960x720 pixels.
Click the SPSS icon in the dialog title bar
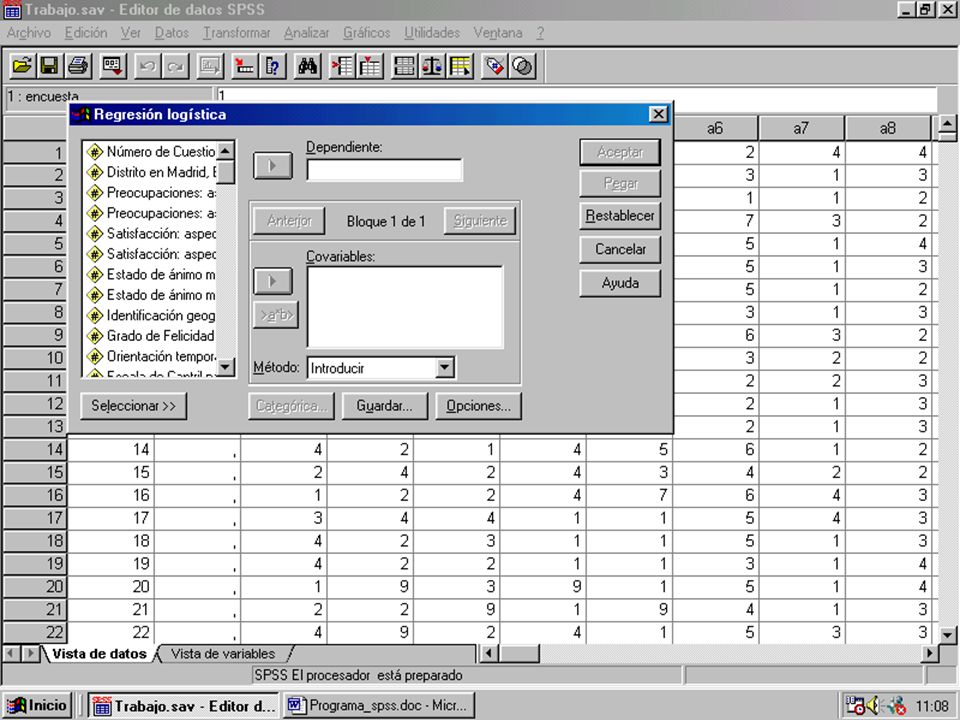pos(81,114)
